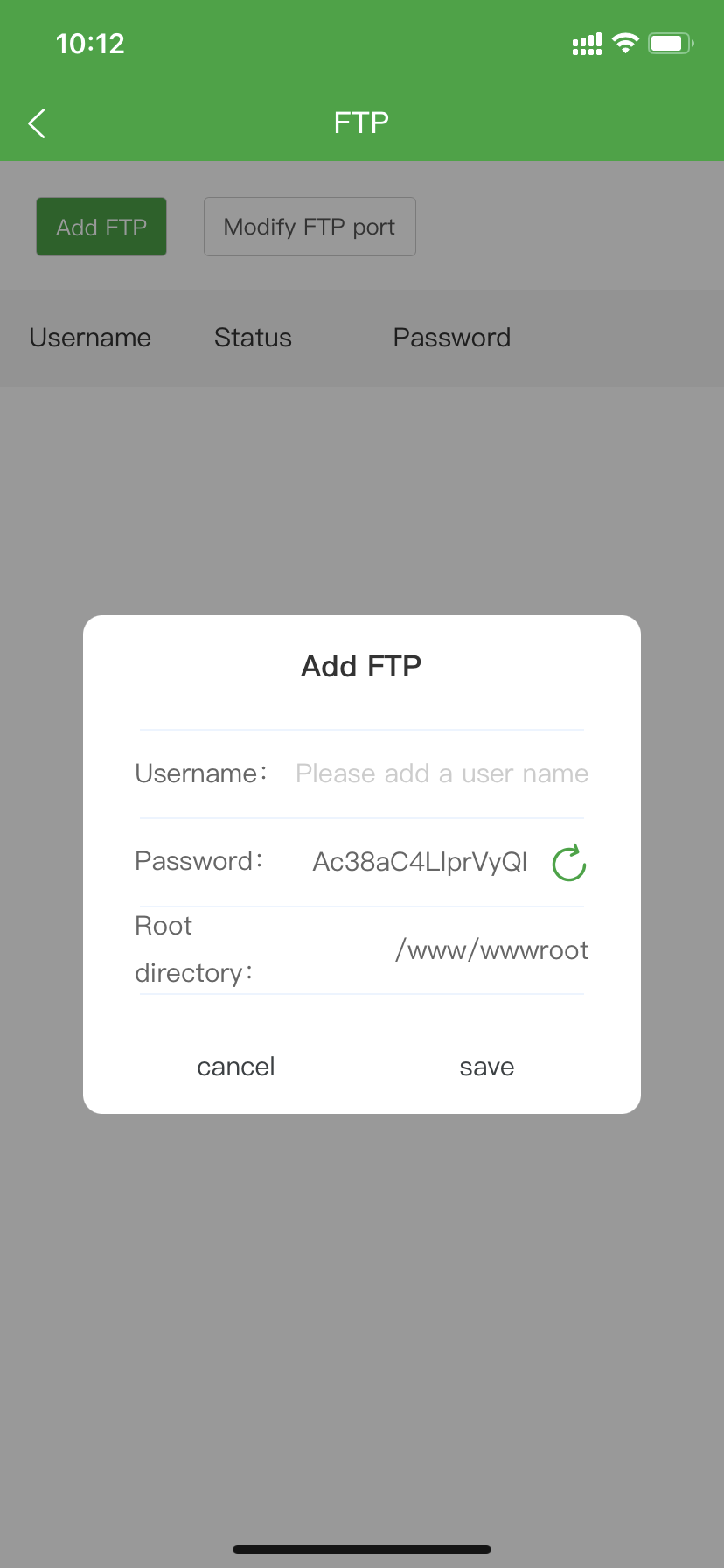Tap the back arrow in the header

37,123
